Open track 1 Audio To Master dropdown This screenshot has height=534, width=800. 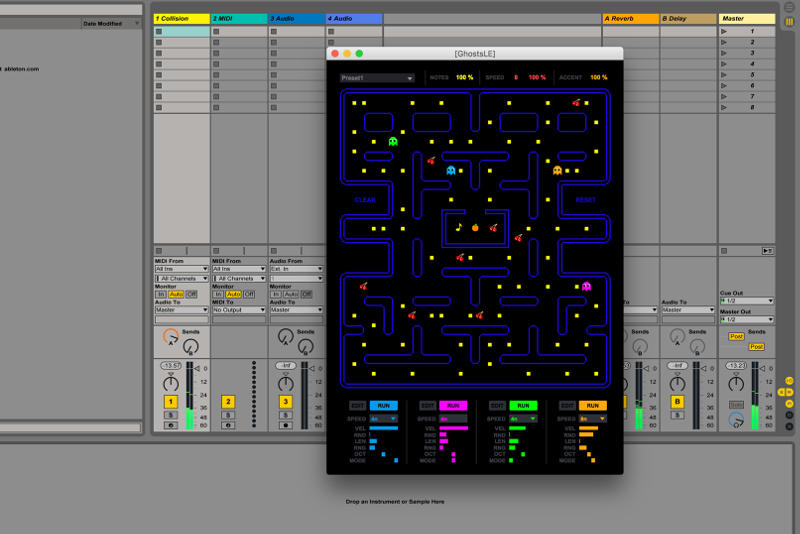[x=181, y=310]
